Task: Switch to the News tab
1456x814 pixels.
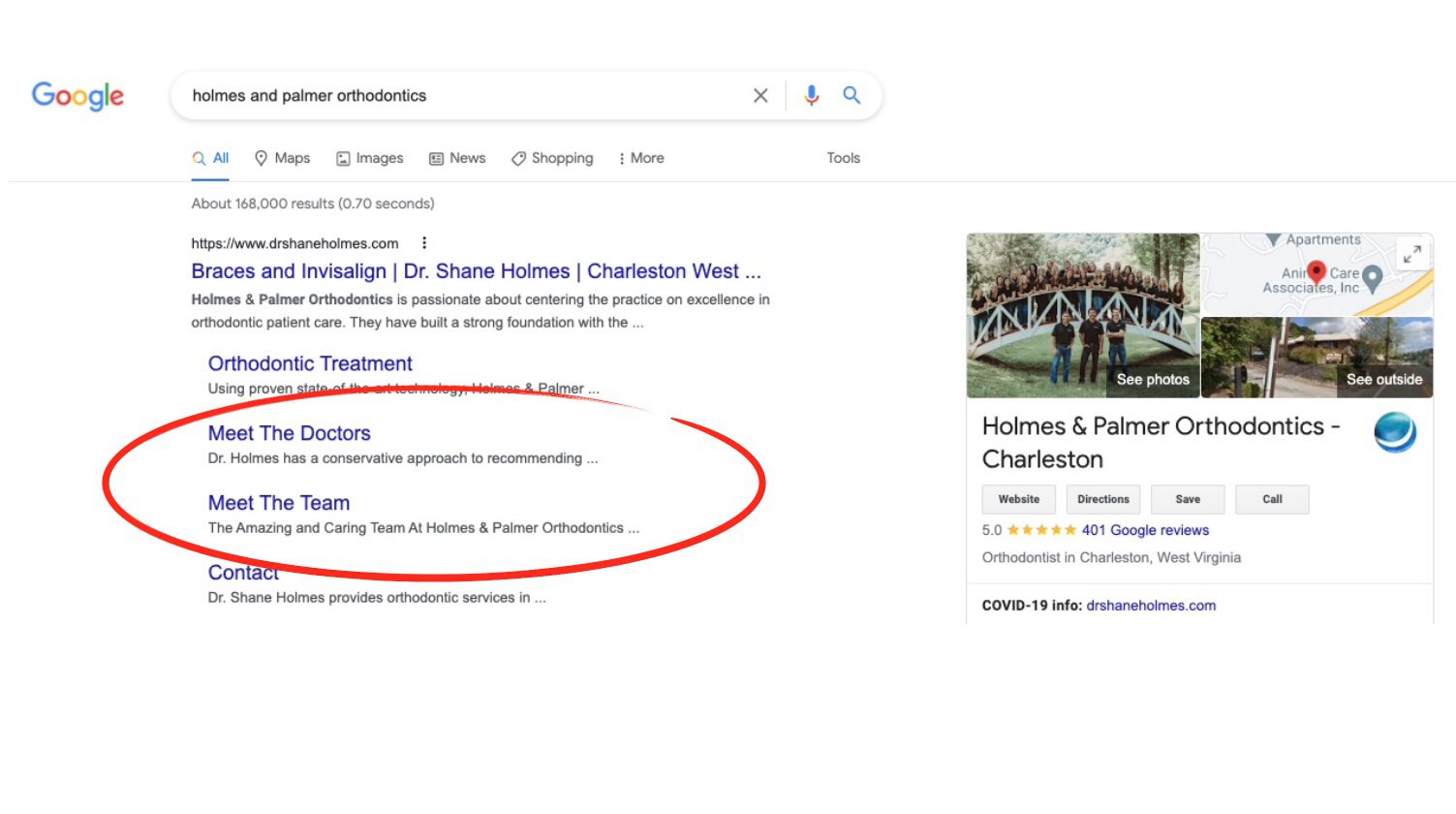Action: [457, 158]
